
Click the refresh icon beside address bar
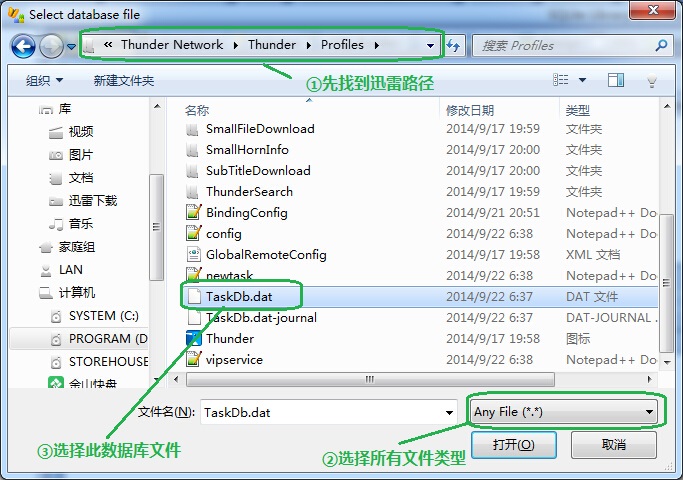click(453, 45)
